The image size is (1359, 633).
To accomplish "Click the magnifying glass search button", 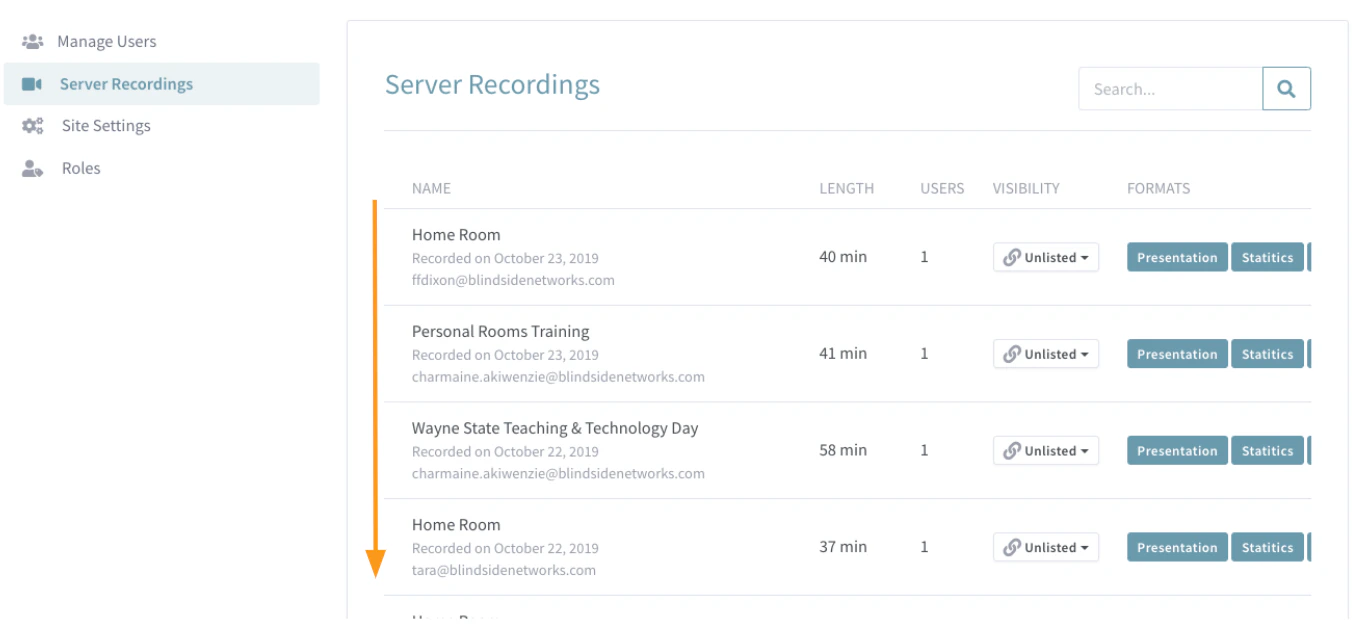I will (x=1286, y=89).
